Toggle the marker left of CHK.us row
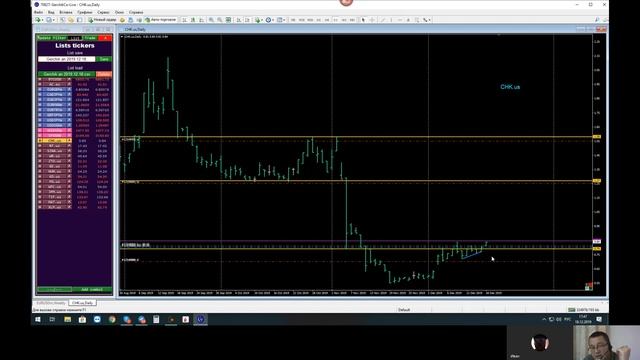This screenshot has width=640, height=360. tap(40, 140)
